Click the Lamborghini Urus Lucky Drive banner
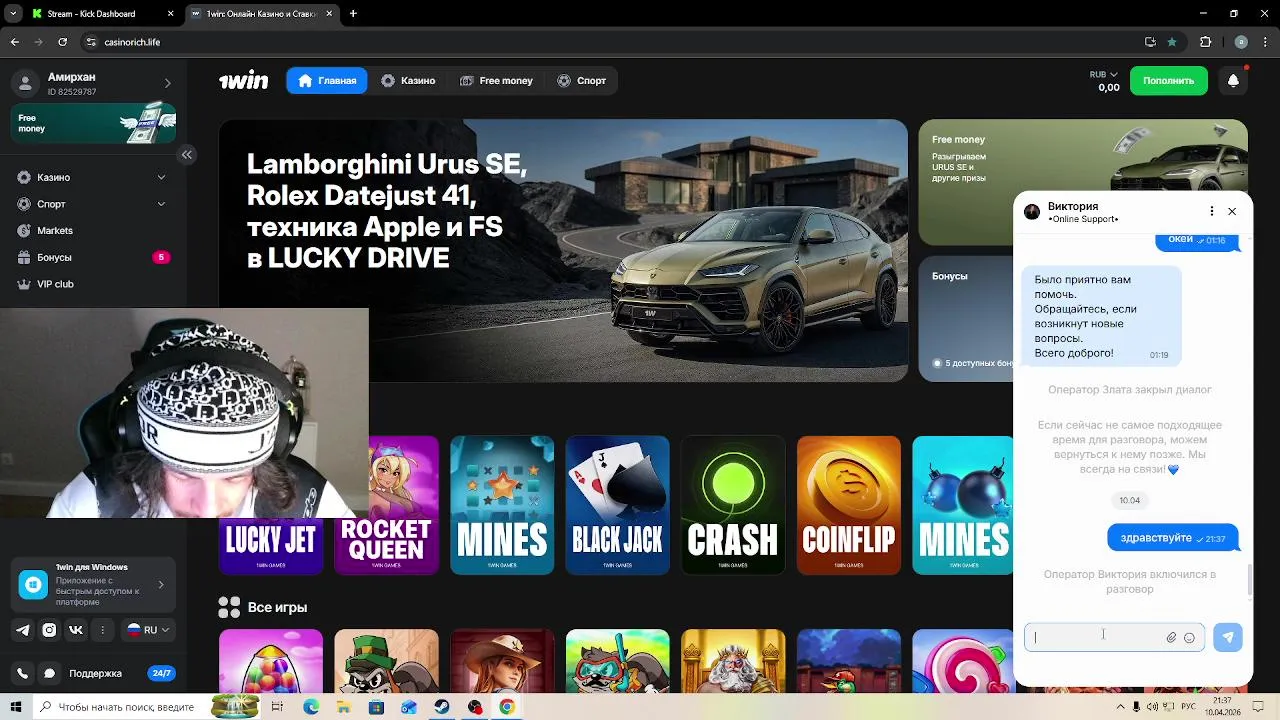The height and width of the screenshot is (720, 1280). 563,251
